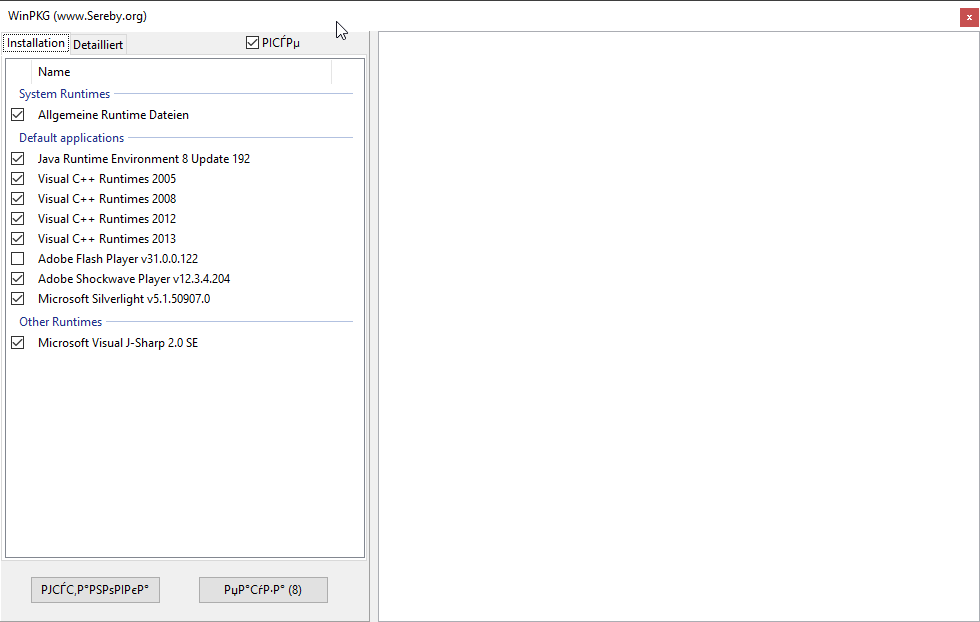
Task: Toggle the garbled checkbox beside the tabs
Action: pyautogui.click(x=252, y=43)
